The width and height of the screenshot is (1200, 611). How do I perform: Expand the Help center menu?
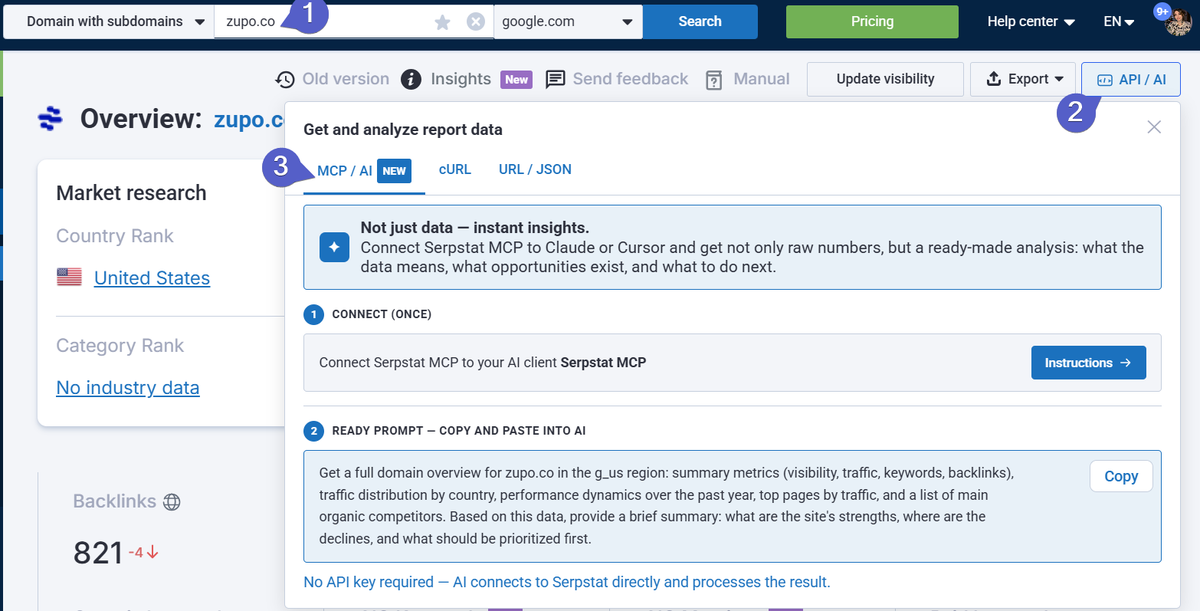(x=1031, y=21)
